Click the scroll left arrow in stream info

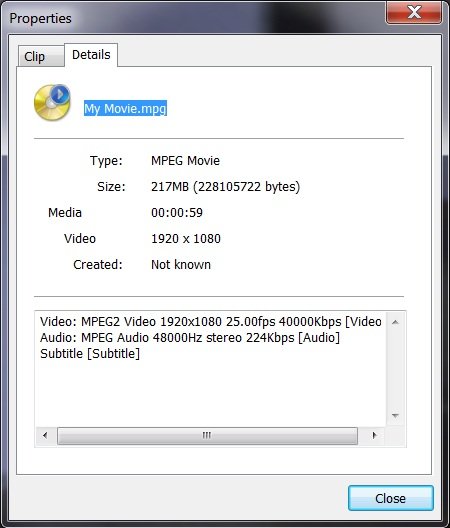[x=45, y=435]
